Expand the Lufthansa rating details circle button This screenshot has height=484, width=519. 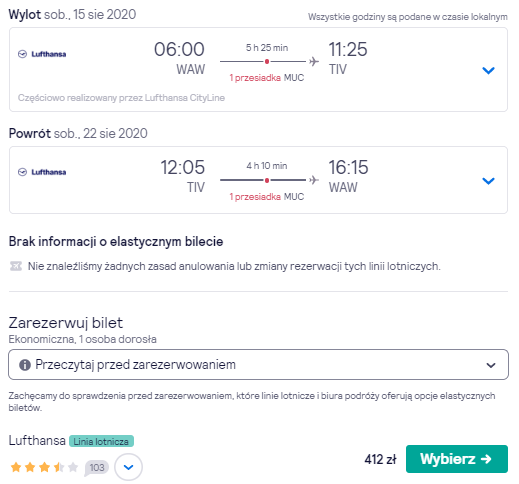[128, 467]
